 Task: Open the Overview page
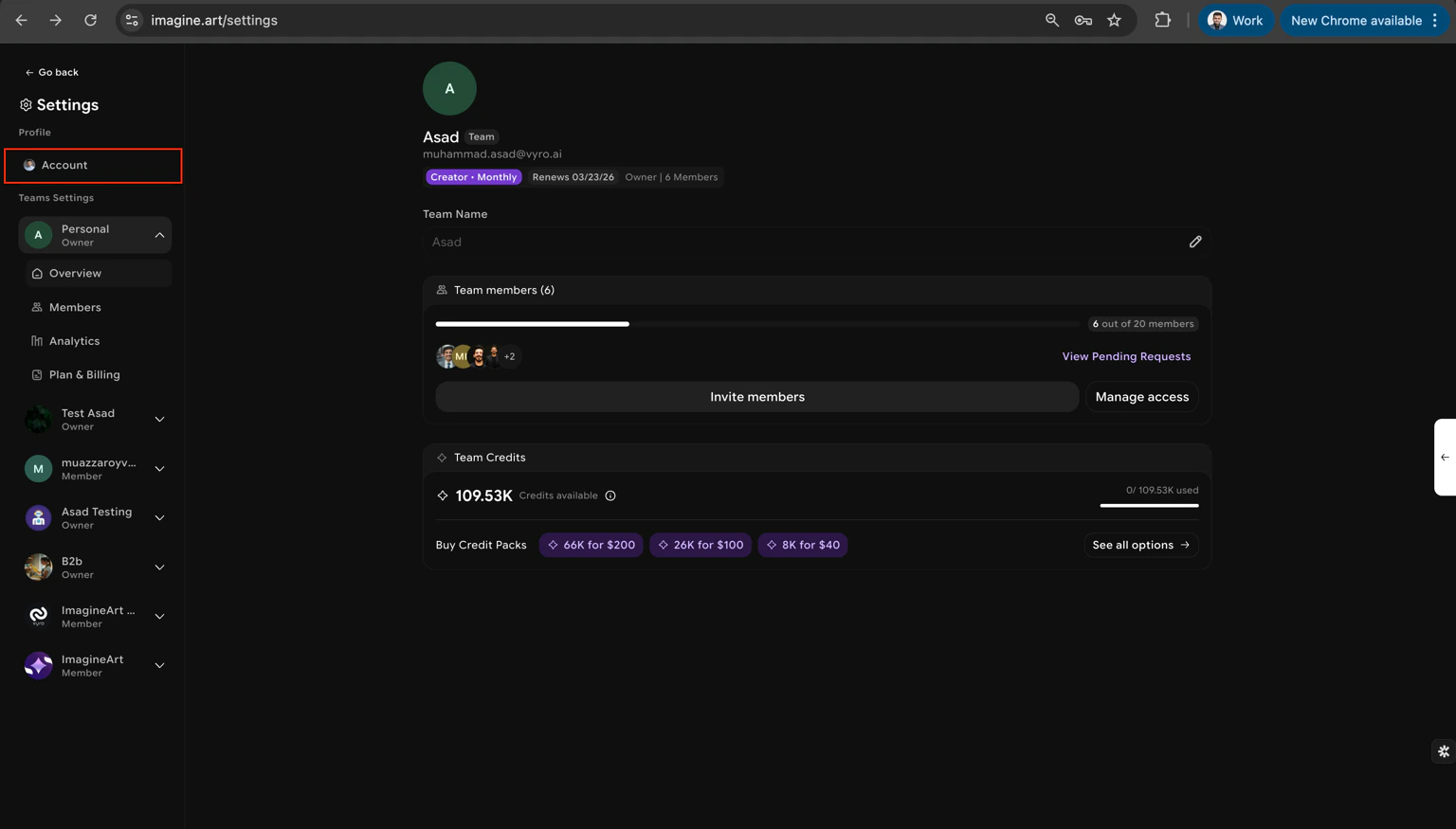99,273
